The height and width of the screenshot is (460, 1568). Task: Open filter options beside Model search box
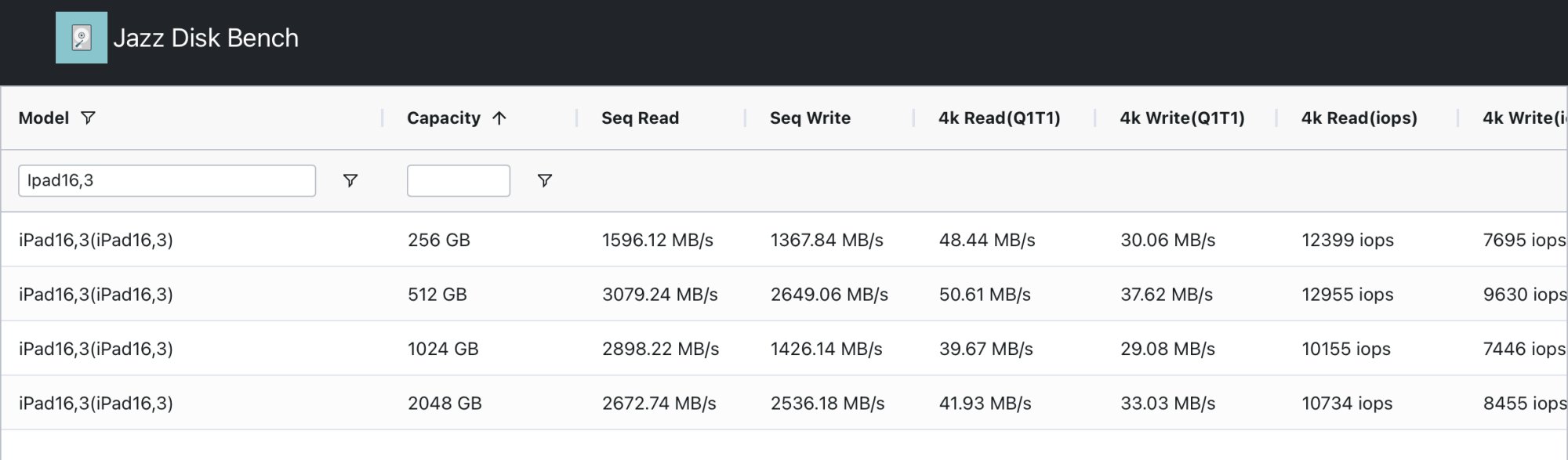pyautogui.click(x=350, y=181)
